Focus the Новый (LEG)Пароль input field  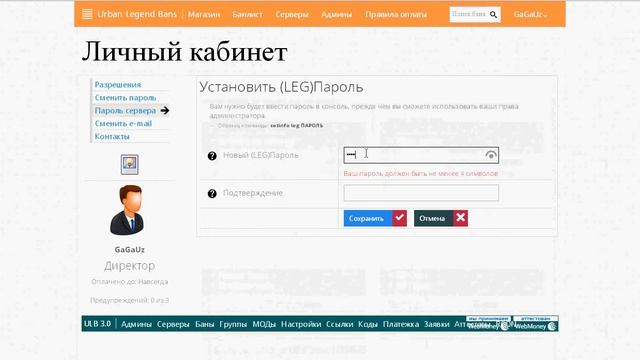pos(421,155)
